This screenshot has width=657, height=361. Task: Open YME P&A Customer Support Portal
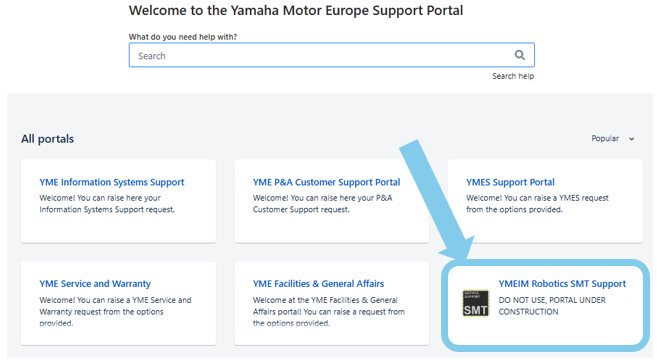tap(326, 182)
